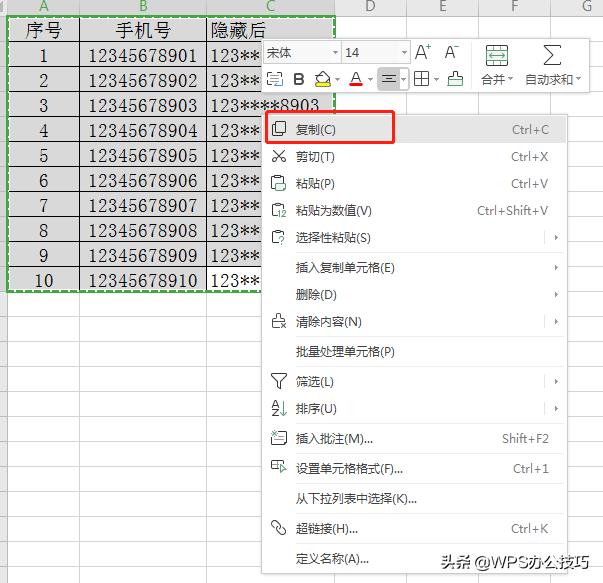Click the clipboard icon beside 粘贴(P)
Image resolution: width=603 pixels, height=583 pixels.
[x=279, y=183]
